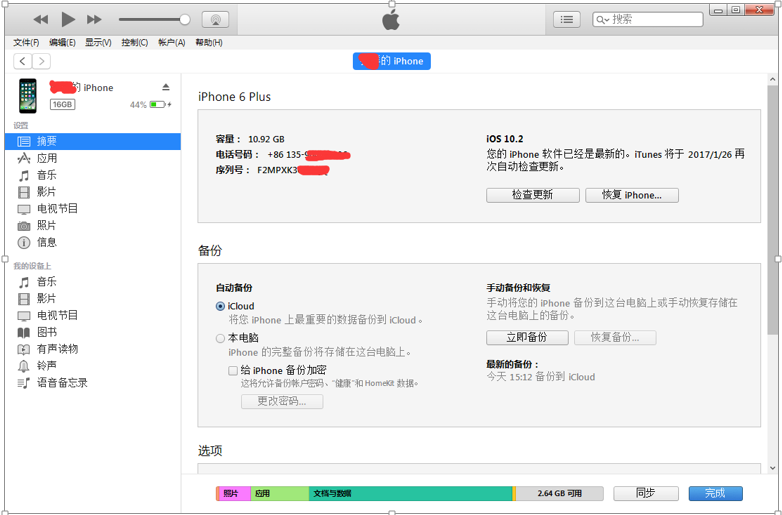Click the 恢复 iPhone... button
This screenshot has width=782, height=515.
point(632,195)
